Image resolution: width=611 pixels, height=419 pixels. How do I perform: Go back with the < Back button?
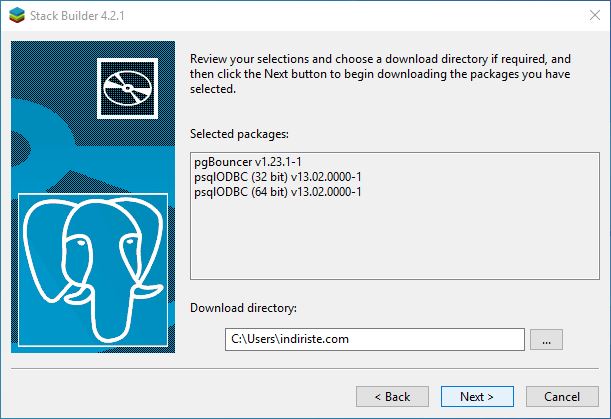[x=392, y=396]
